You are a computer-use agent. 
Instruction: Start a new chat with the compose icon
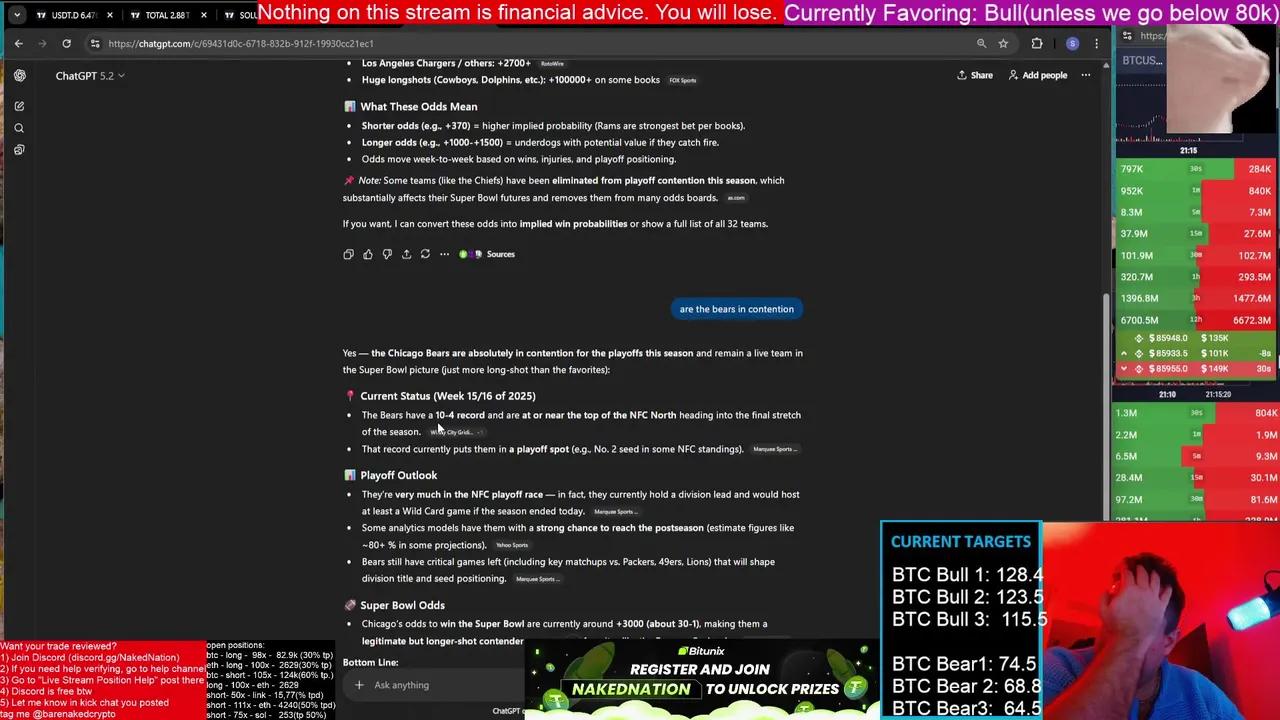point(19,105)
